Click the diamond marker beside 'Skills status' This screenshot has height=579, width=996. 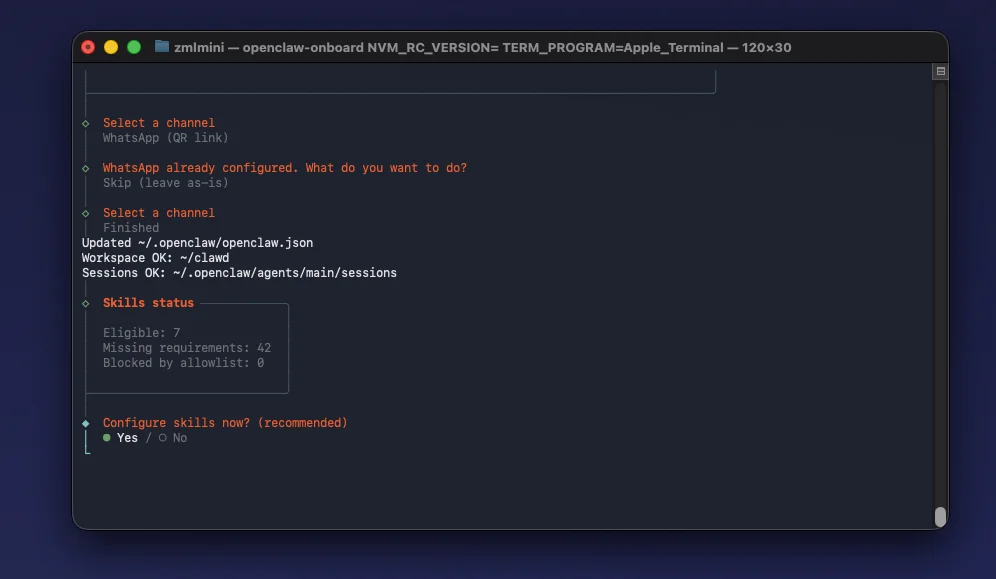tap(86, 303)
